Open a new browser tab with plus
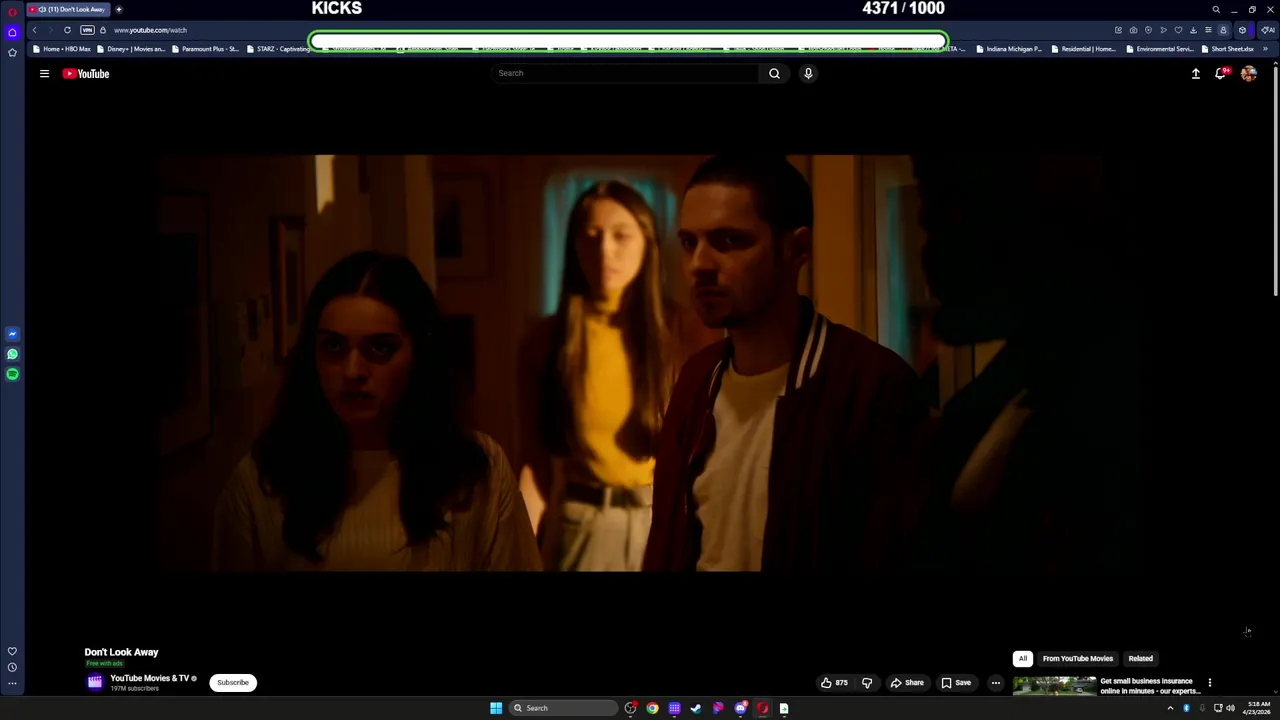Image resolution: width=1280 pixels, height=720 pixels. [x=118, y=9]
